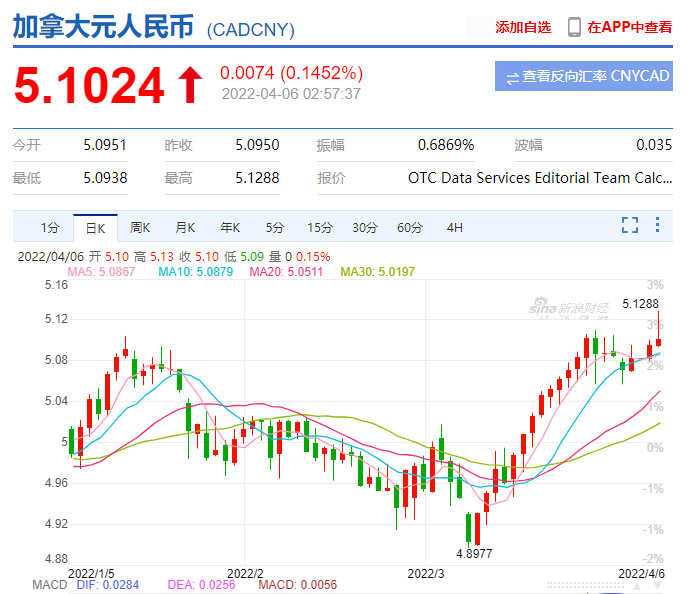This screenshot has width=696, height=594.
Task: Click the 2022/4/6 end date label
Action: 641,574
